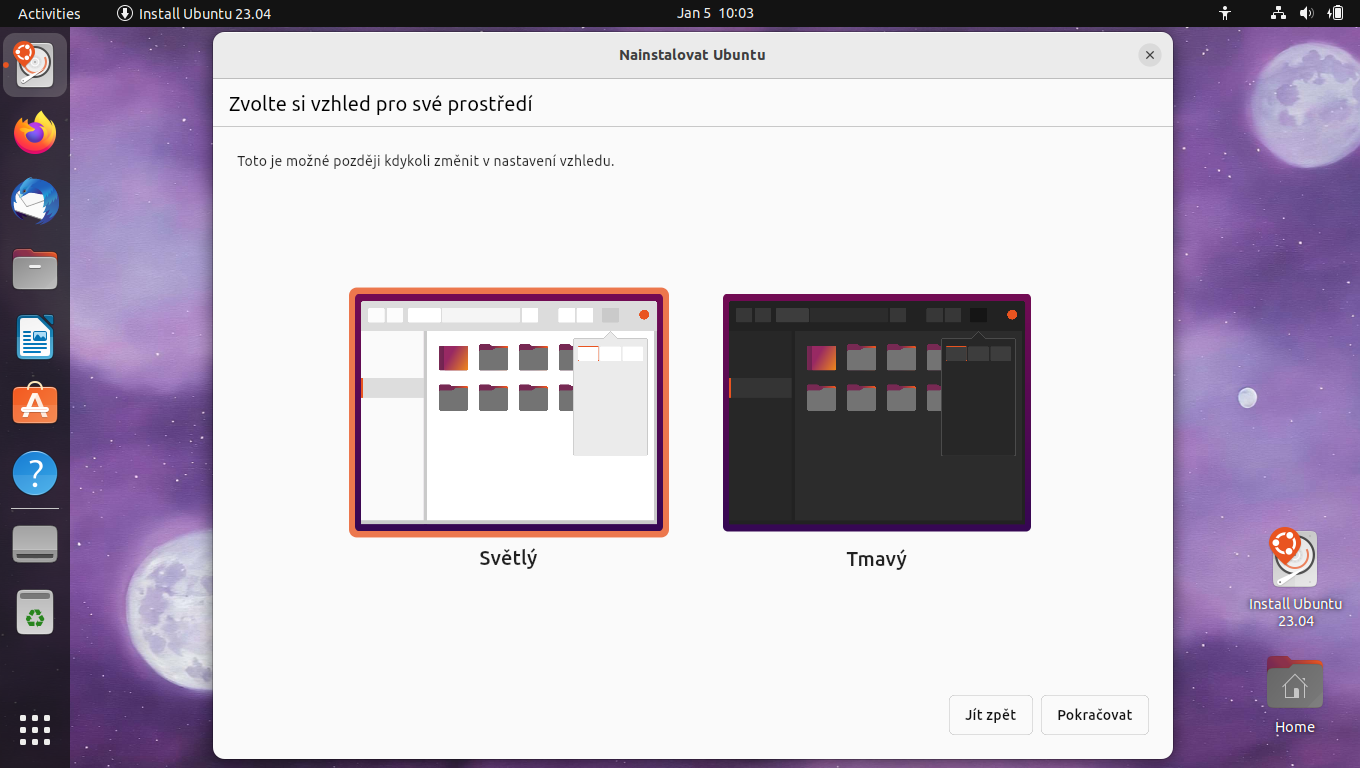1360x768 pixels.
Task: Select the Tmavý label
Action: coord(876,559)
